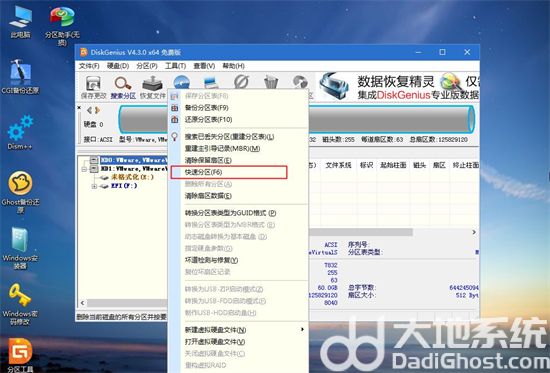
Task: Open Windows密码修改 key desktop icon
Action: click(20, 304)
